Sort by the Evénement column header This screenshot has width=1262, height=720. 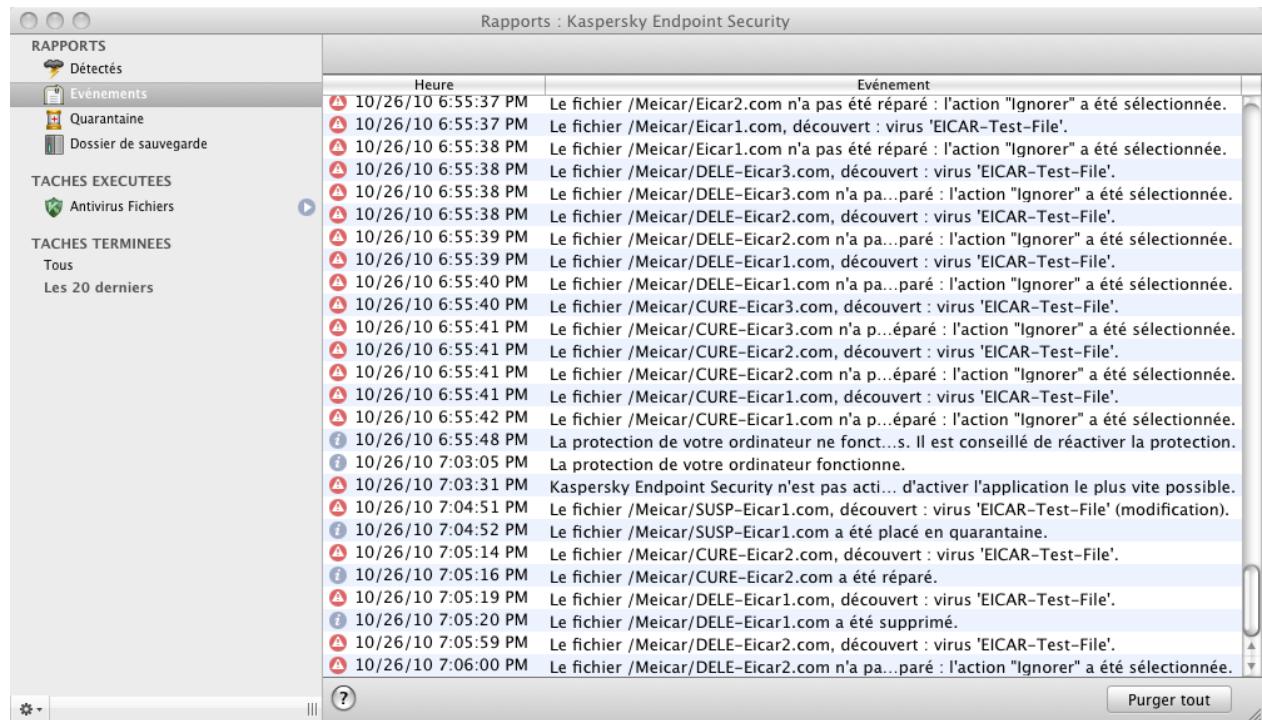click(893, 86)
